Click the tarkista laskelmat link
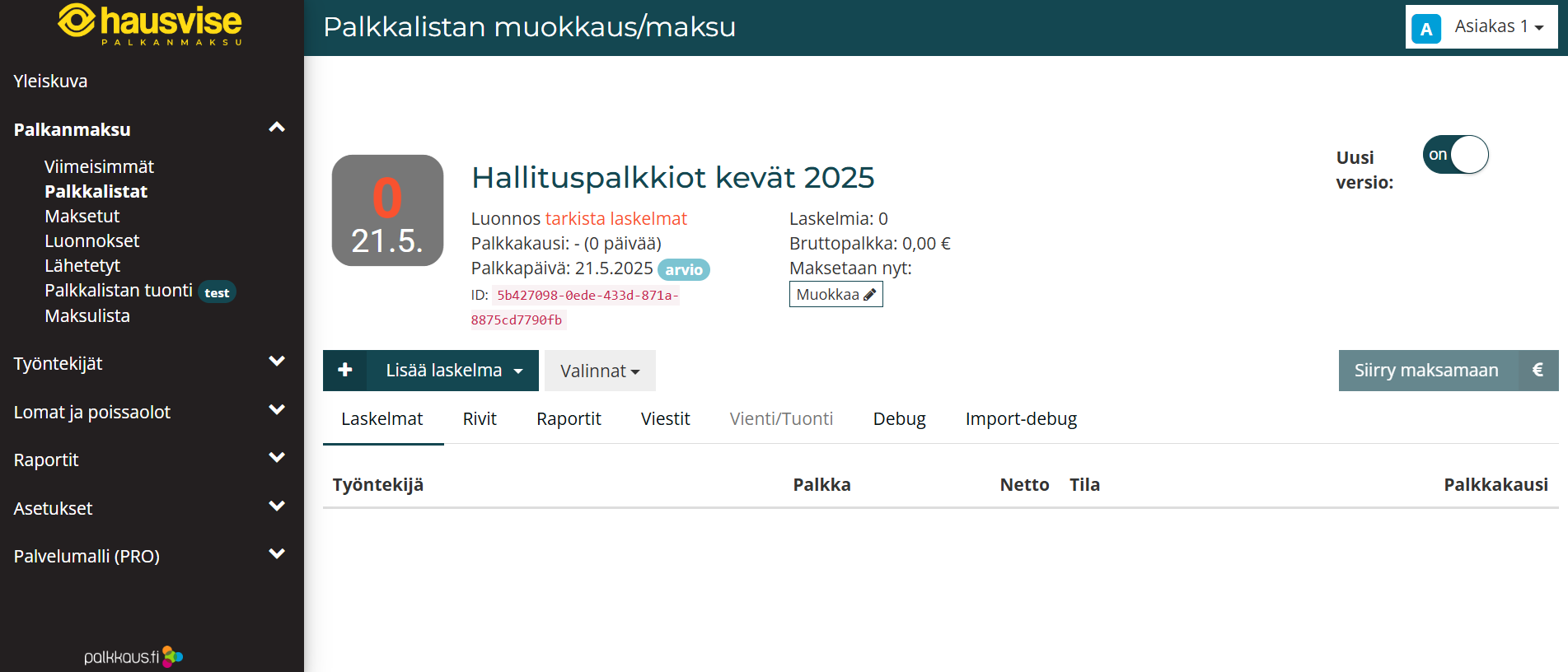This screenshot has width=1568, height=672. pyautogui.click(x=615, y=218)
